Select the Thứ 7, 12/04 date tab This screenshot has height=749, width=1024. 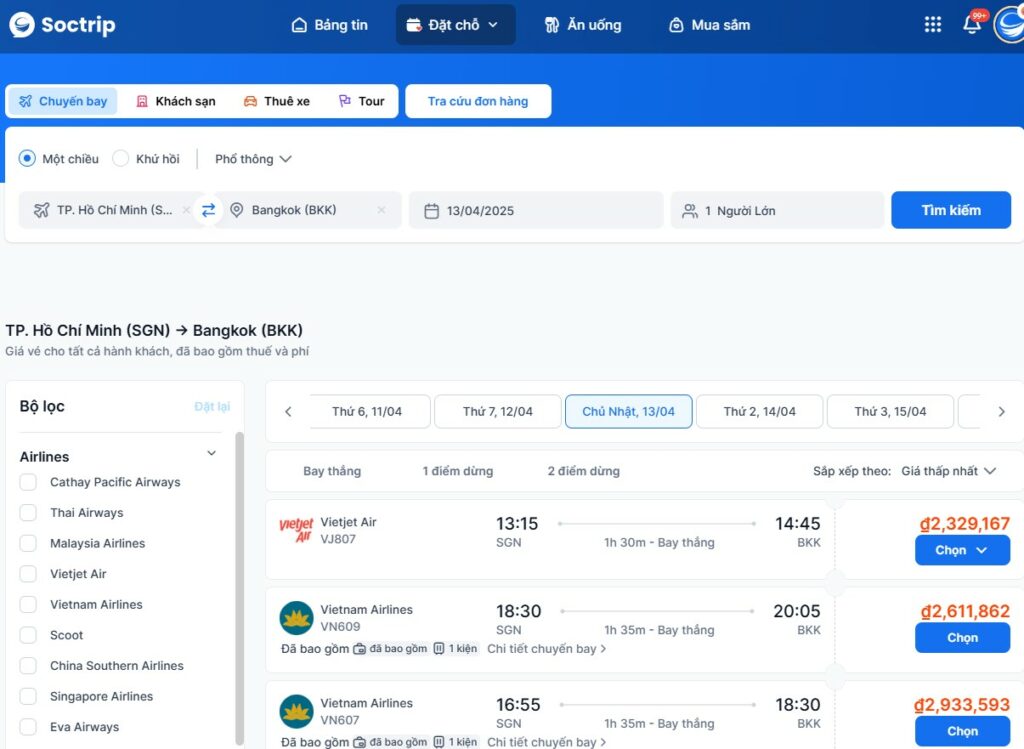tap(498, 412)
